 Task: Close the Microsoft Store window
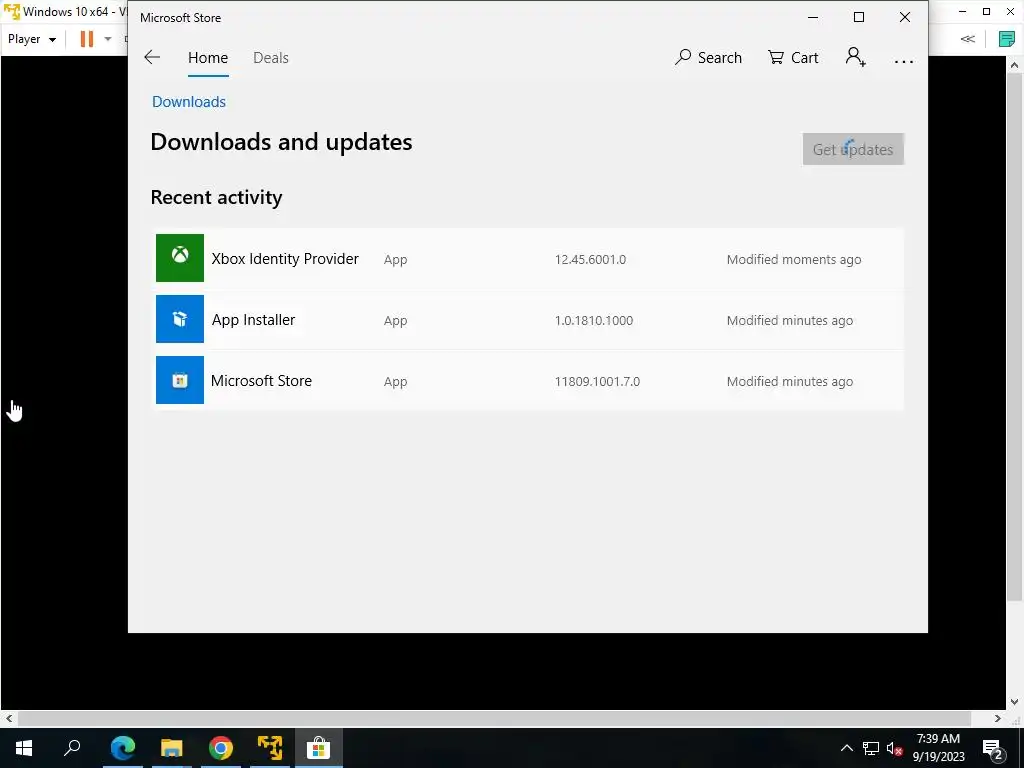[904, 18]
